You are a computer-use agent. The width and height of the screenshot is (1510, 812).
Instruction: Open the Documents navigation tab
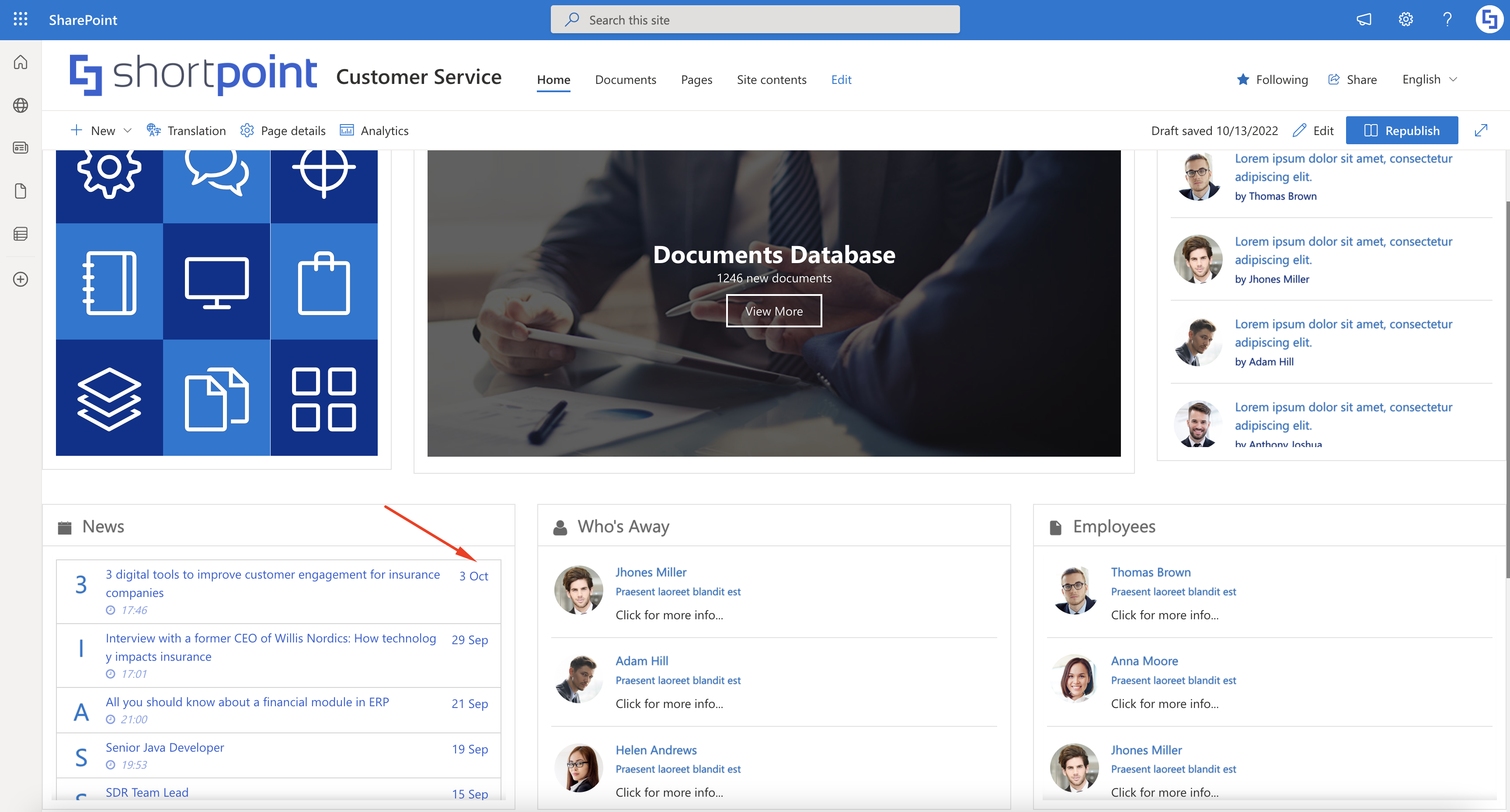[x=626, y=79]
